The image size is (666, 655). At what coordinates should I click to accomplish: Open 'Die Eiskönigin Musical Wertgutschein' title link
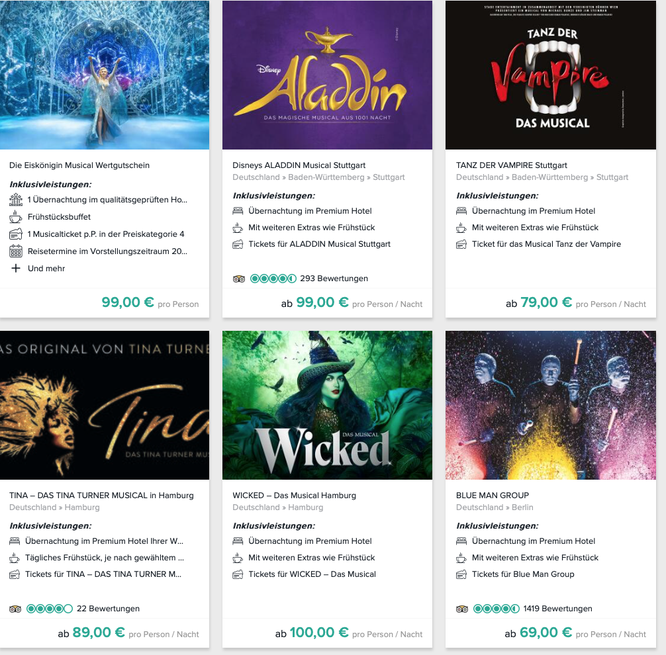click(x=79, y=165)
